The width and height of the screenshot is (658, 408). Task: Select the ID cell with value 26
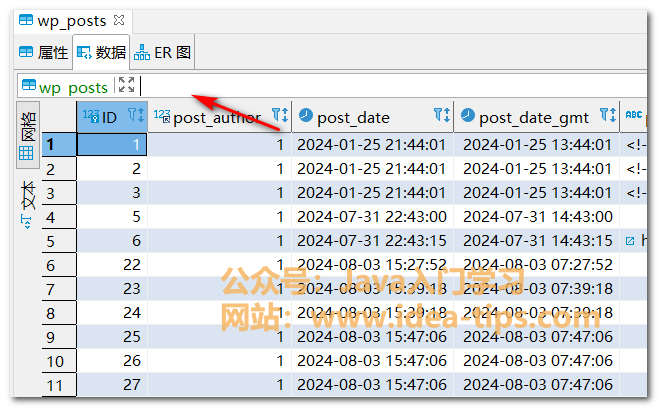[x=112, y=360]
